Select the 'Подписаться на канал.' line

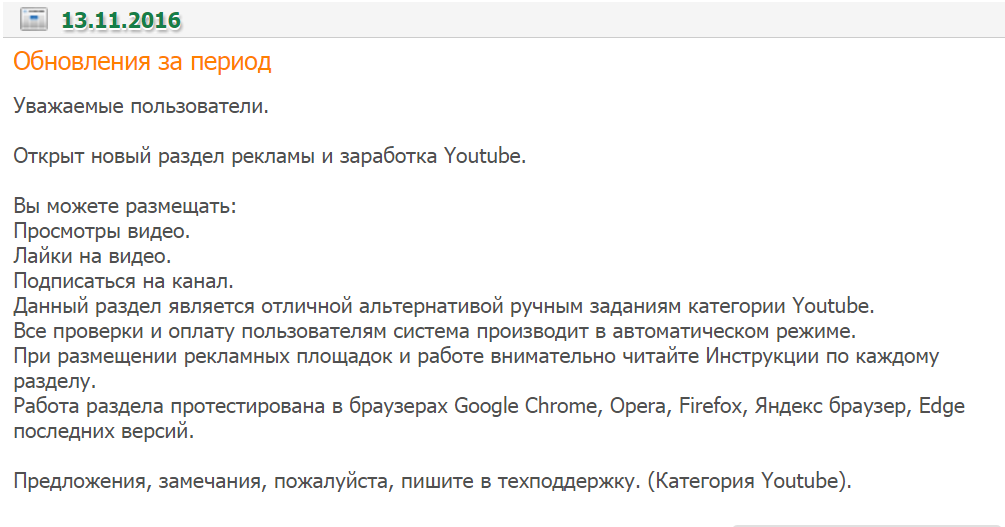pos(123,281)
